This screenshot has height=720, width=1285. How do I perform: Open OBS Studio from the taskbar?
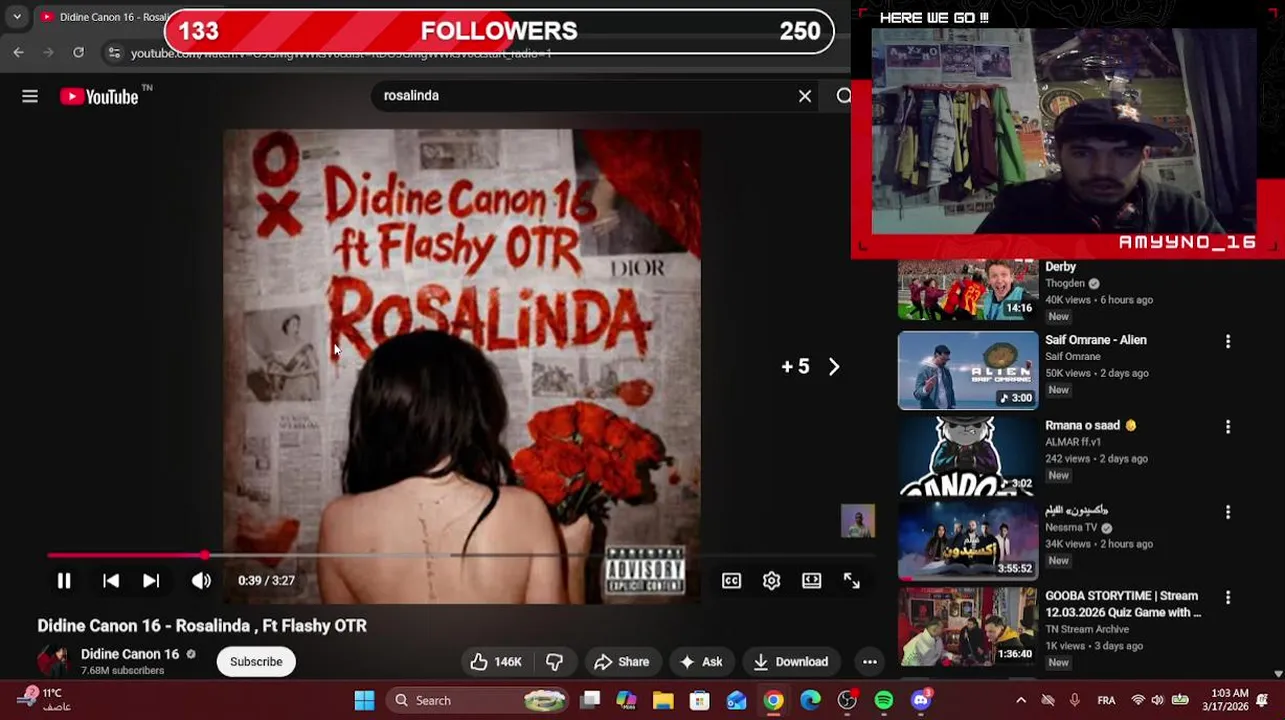847,701
